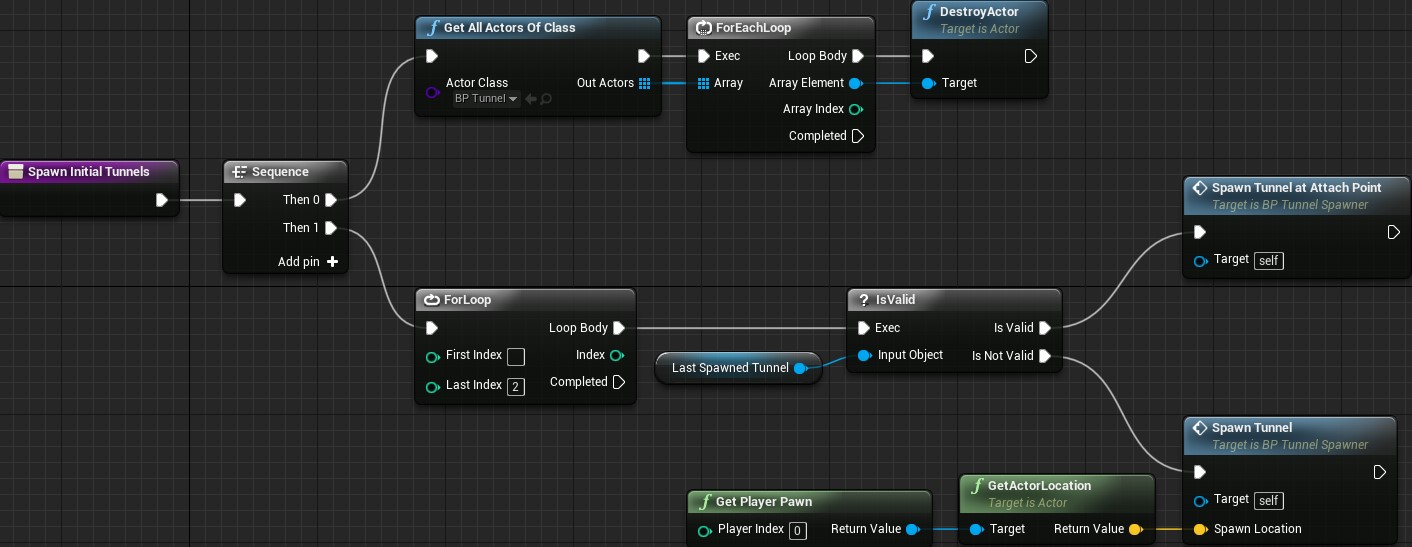Click Sequence node exec input pin
This screenshot has height=547, width=1412.
[239, 200]
